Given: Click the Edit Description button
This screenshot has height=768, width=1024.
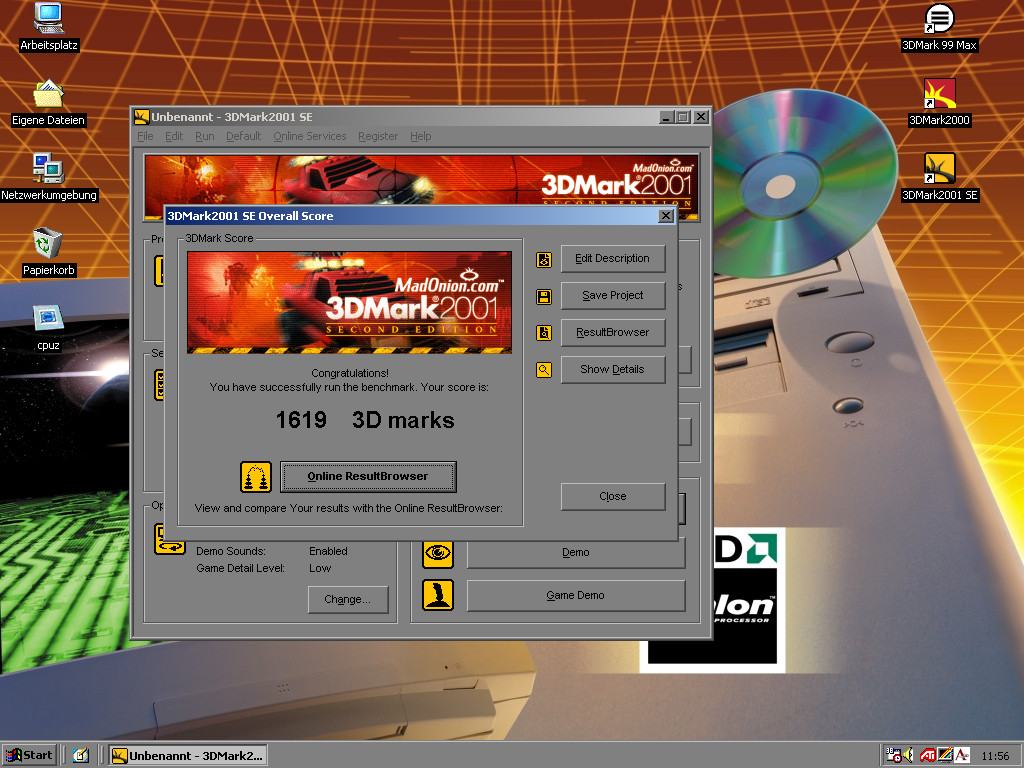Looking at the screenshot, I should pyautogui.click(x=613, y=259).
